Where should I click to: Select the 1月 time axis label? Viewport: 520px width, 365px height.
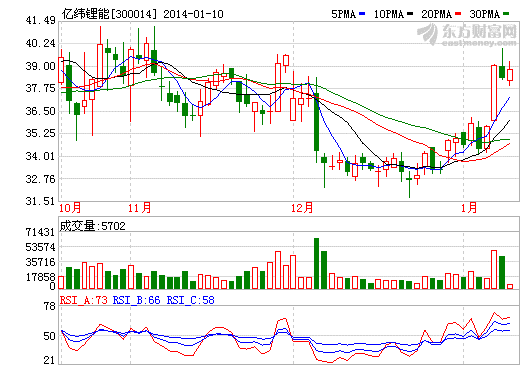click(469, 208)
